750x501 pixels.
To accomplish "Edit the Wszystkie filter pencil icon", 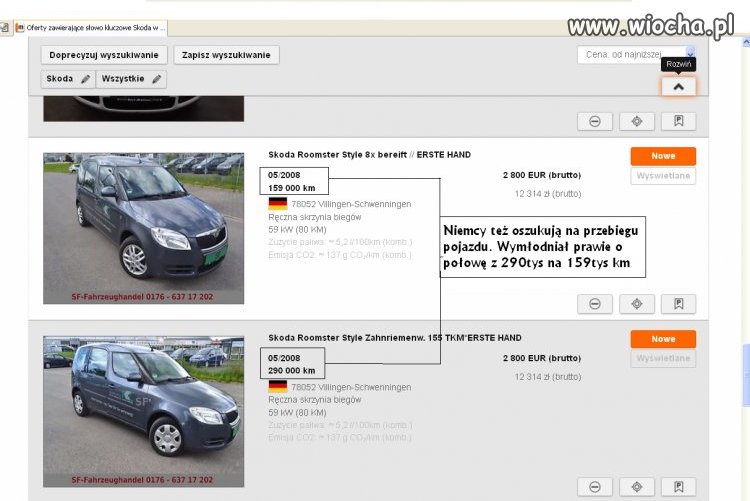I will (x=156, y=79).
